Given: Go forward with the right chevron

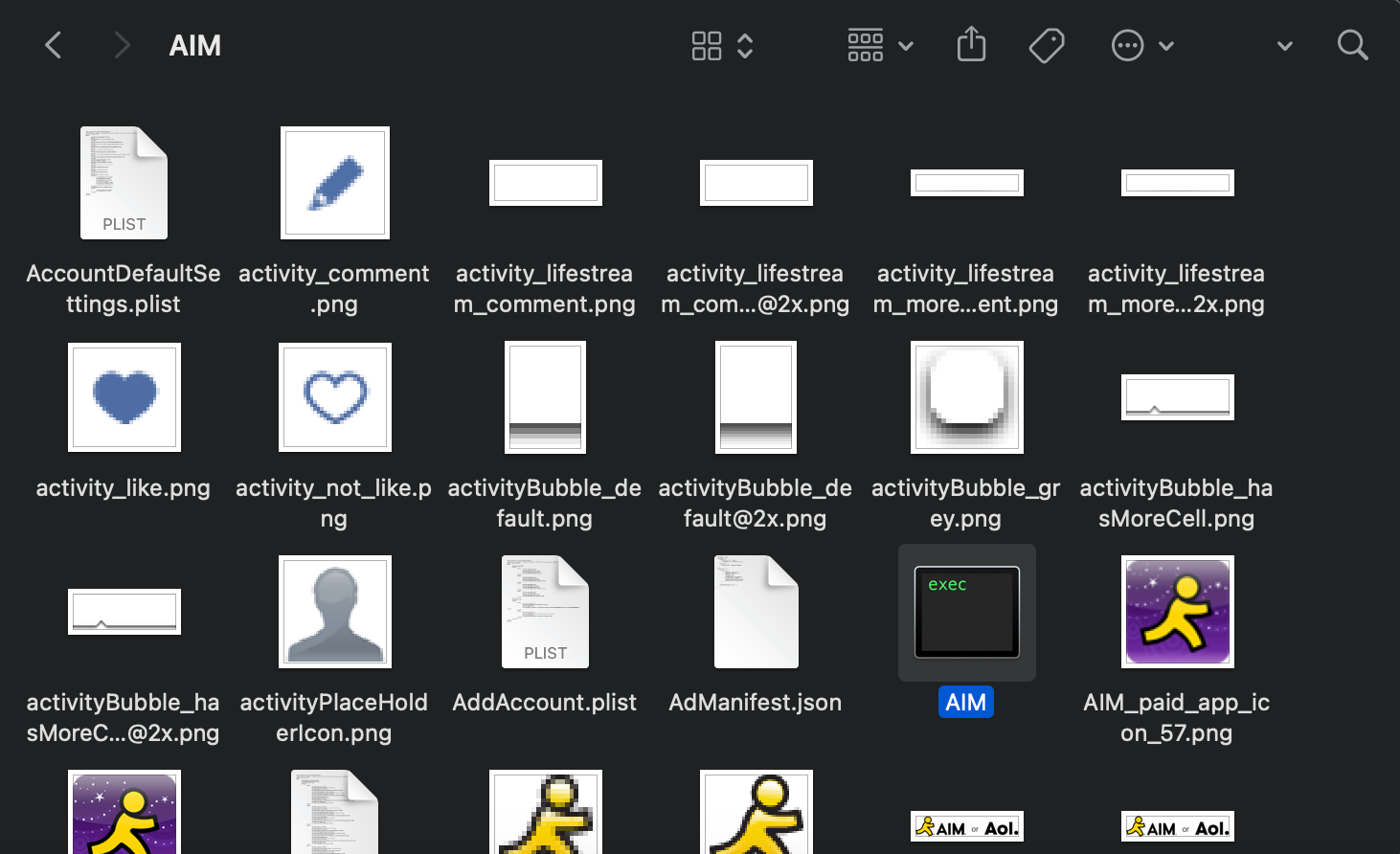Looking at the screenshot, I should 122,45.
